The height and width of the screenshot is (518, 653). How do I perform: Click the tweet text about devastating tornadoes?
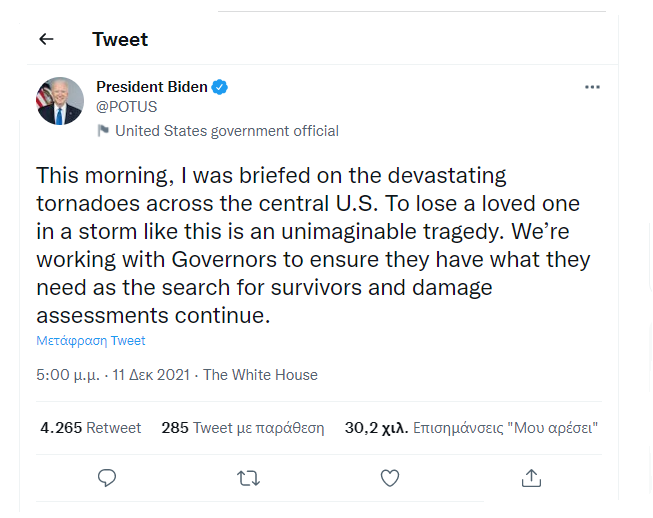(312, 245)
